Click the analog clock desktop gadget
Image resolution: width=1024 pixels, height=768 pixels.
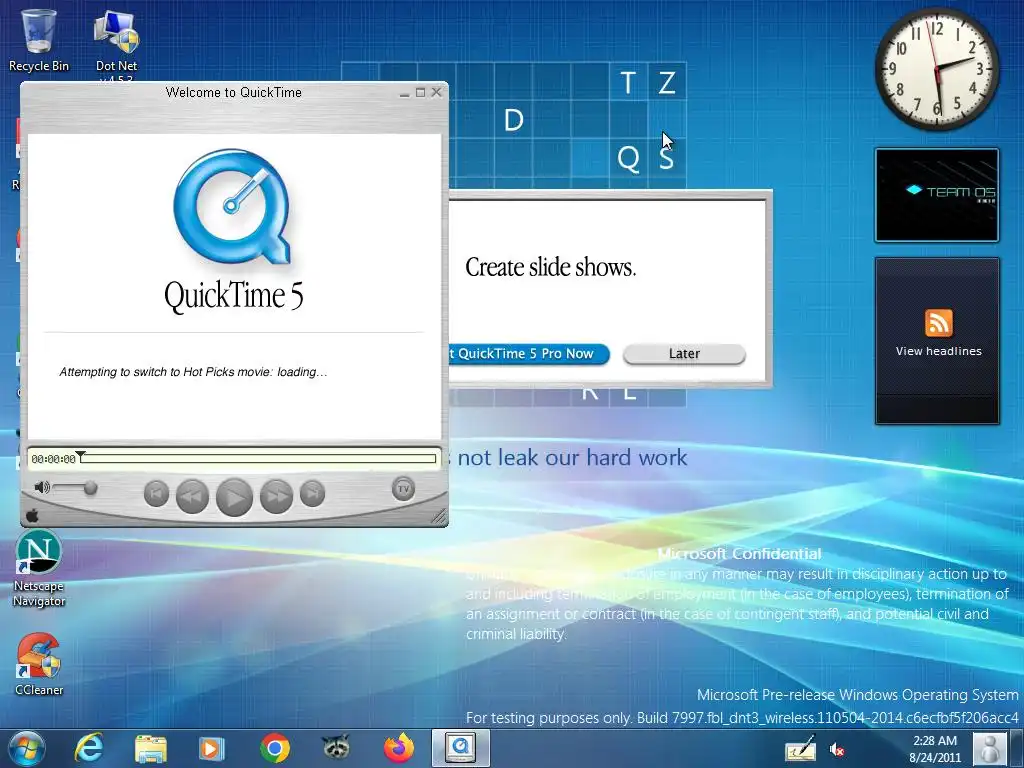(x=937, y=68)
